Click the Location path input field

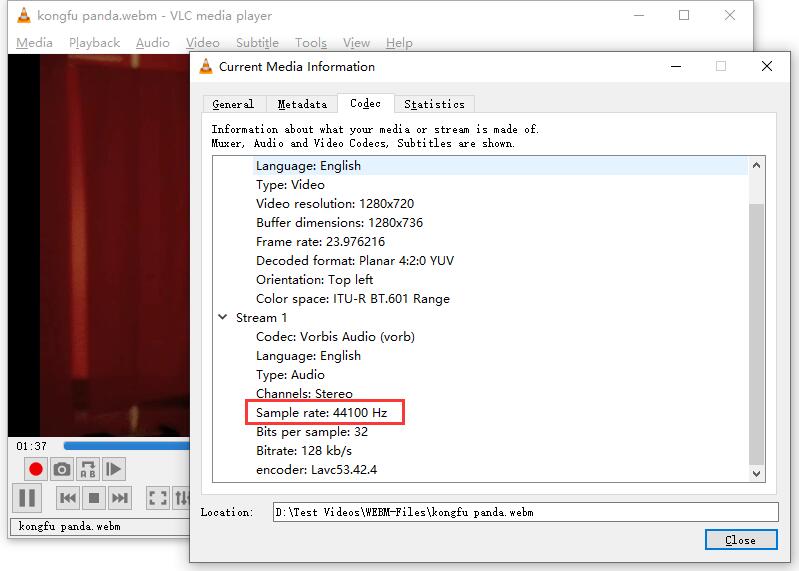pyautogui.click(x=525, y=512)
